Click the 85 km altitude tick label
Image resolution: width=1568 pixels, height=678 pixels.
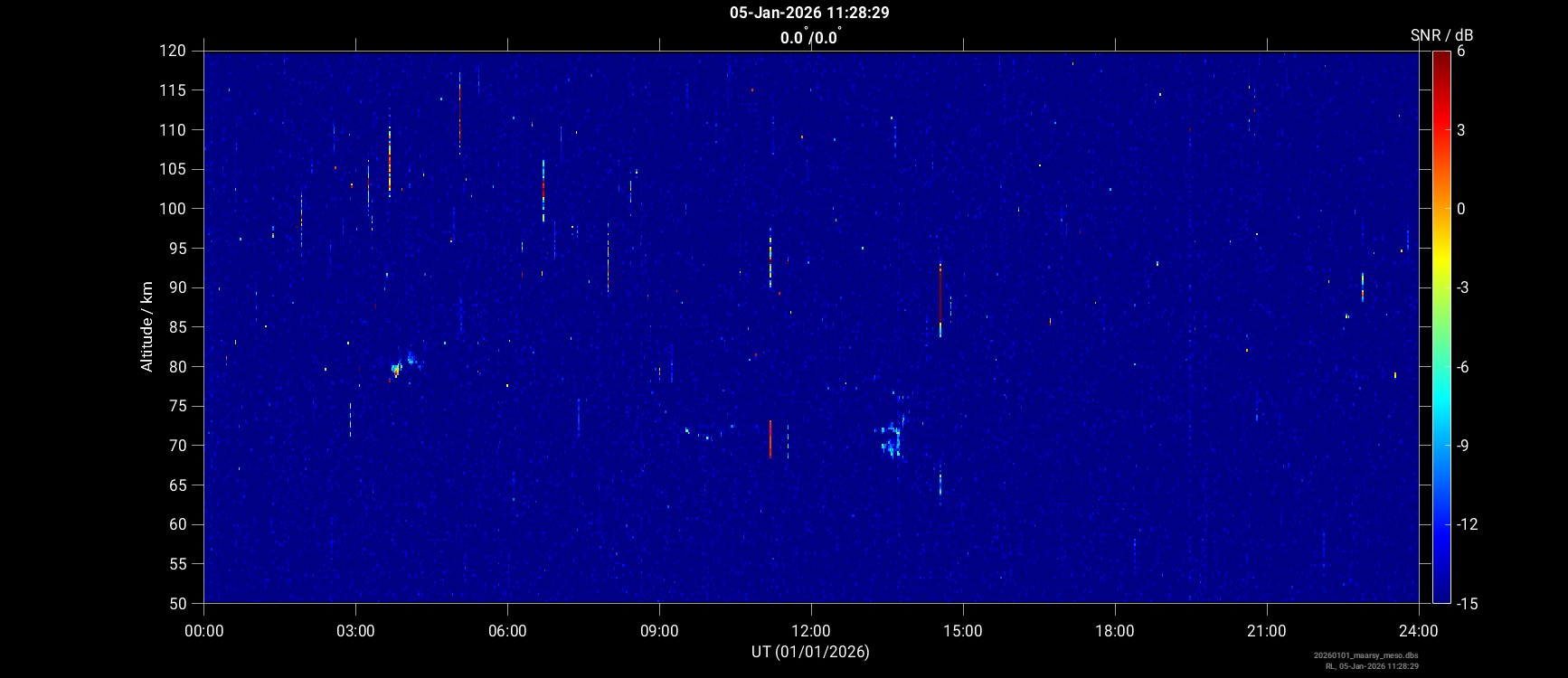click(x=177, y=327)
